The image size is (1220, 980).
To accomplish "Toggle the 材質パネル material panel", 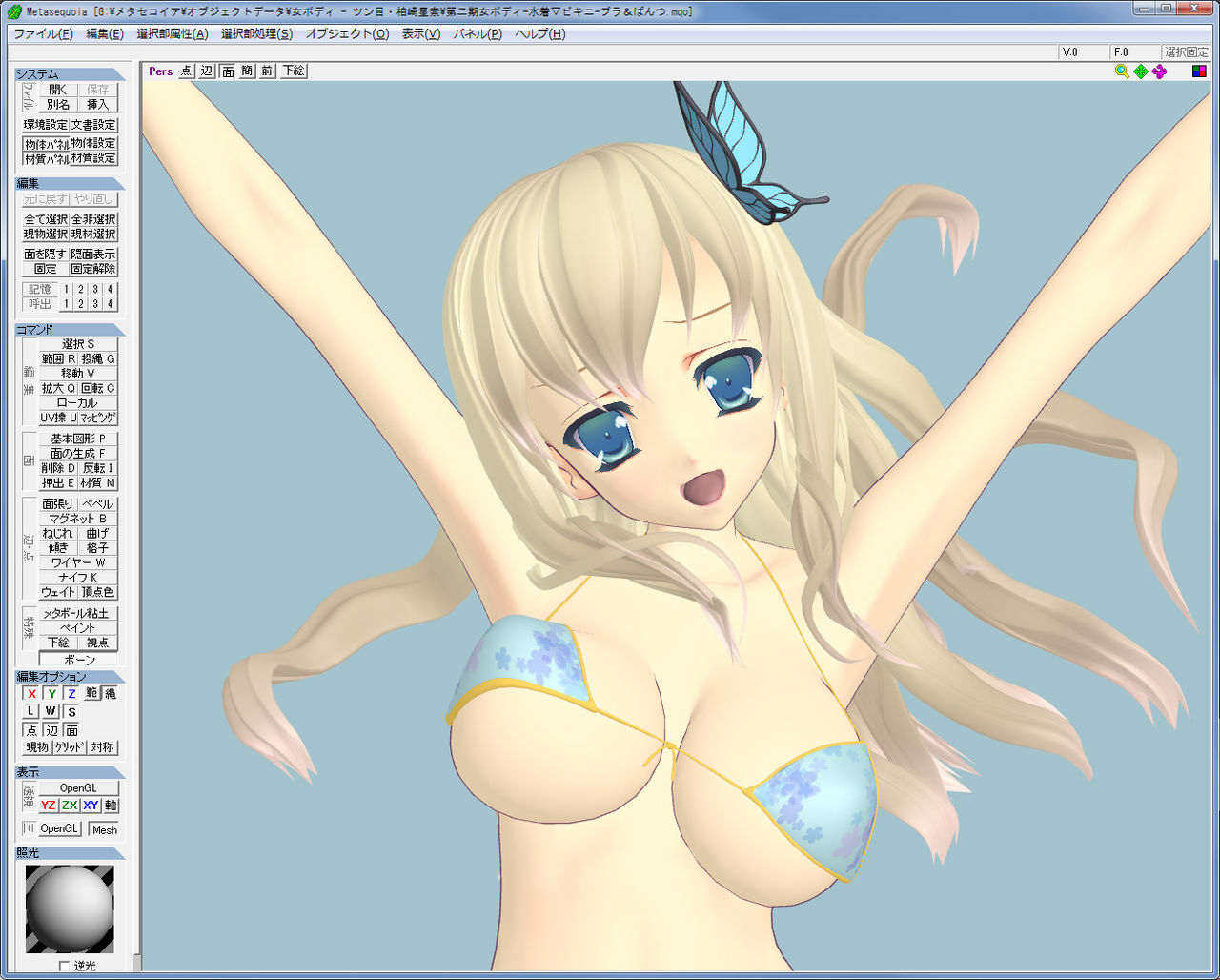I will click(x=46, y=159).
